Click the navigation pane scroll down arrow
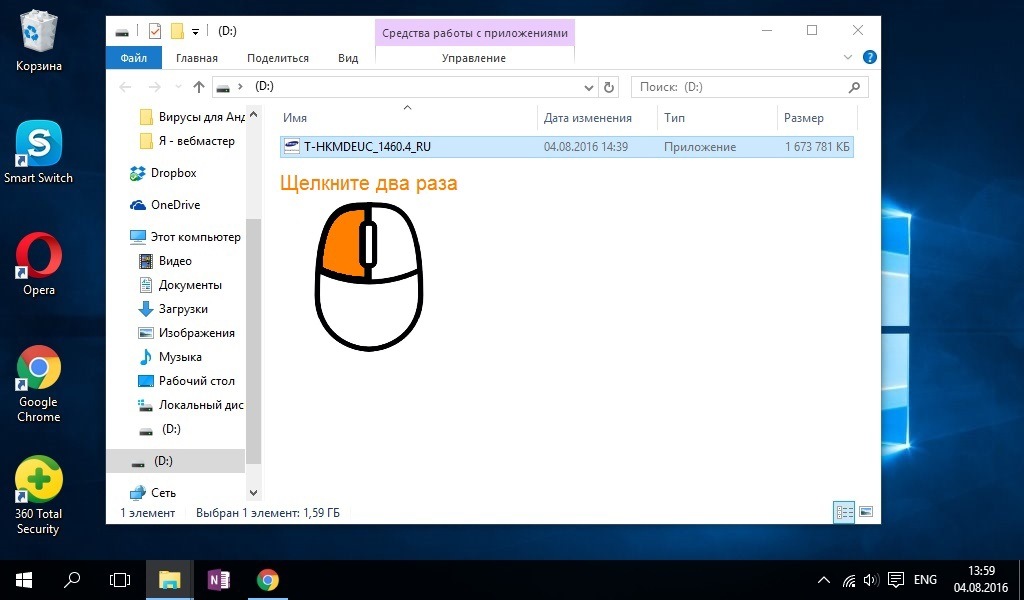The height and width of the screenshot is (600, 1024). click(253, 493)
